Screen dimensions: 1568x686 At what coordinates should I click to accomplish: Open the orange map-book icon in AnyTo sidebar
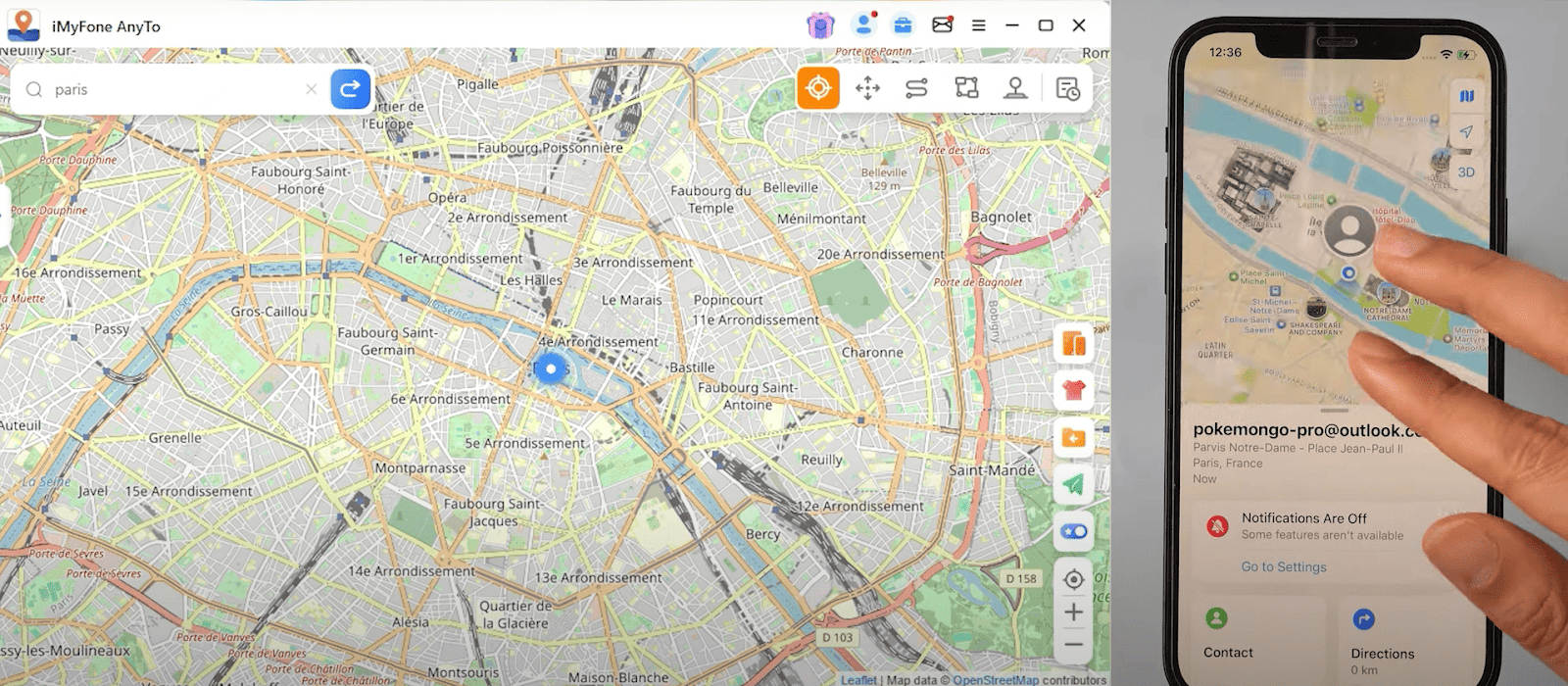pos(1074,344)
